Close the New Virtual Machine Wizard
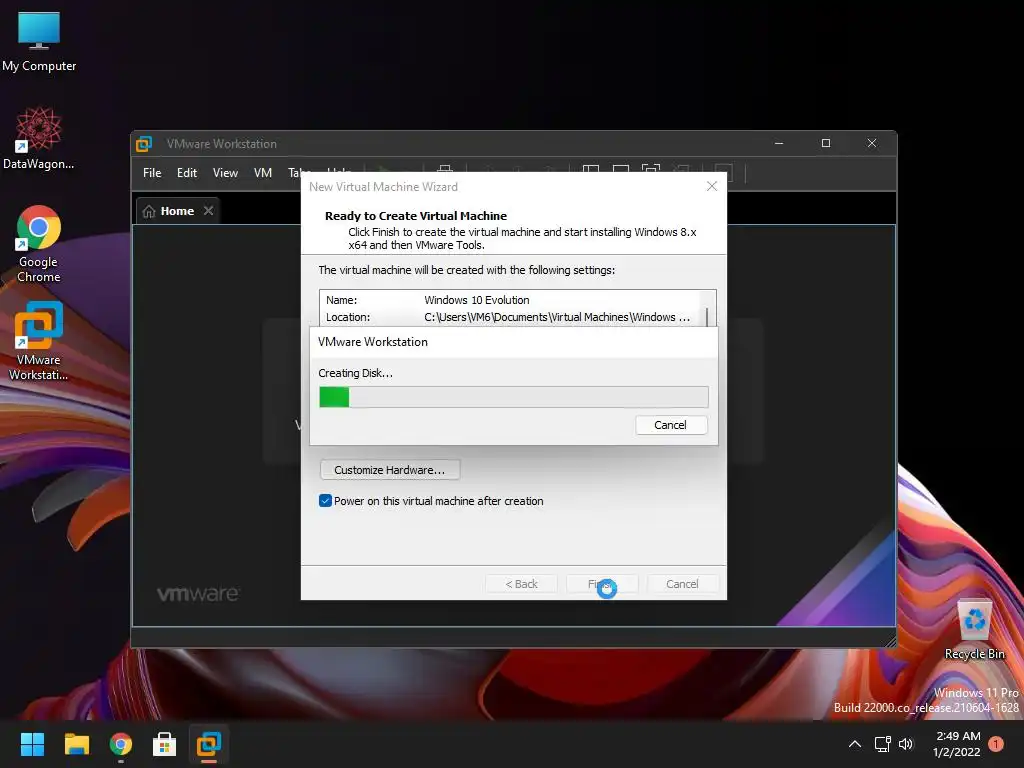The height and width of the screenshot is (768, 1024). click(712, 187)
